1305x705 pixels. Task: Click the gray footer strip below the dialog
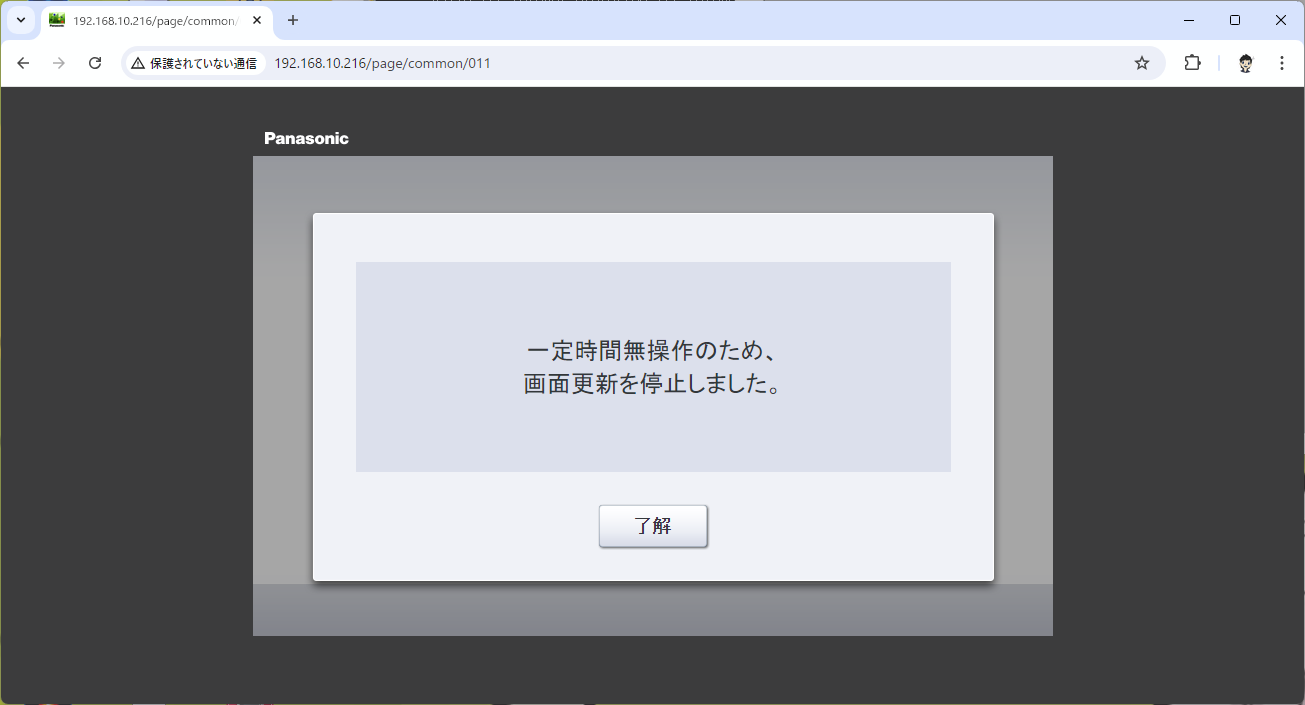652,610
